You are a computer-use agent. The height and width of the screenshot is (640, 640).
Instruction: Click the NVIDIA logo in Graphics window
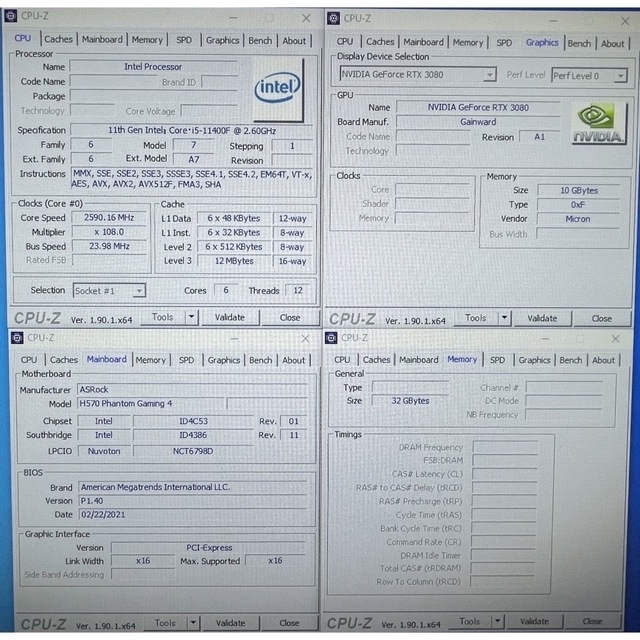click(x=599, y=124)
